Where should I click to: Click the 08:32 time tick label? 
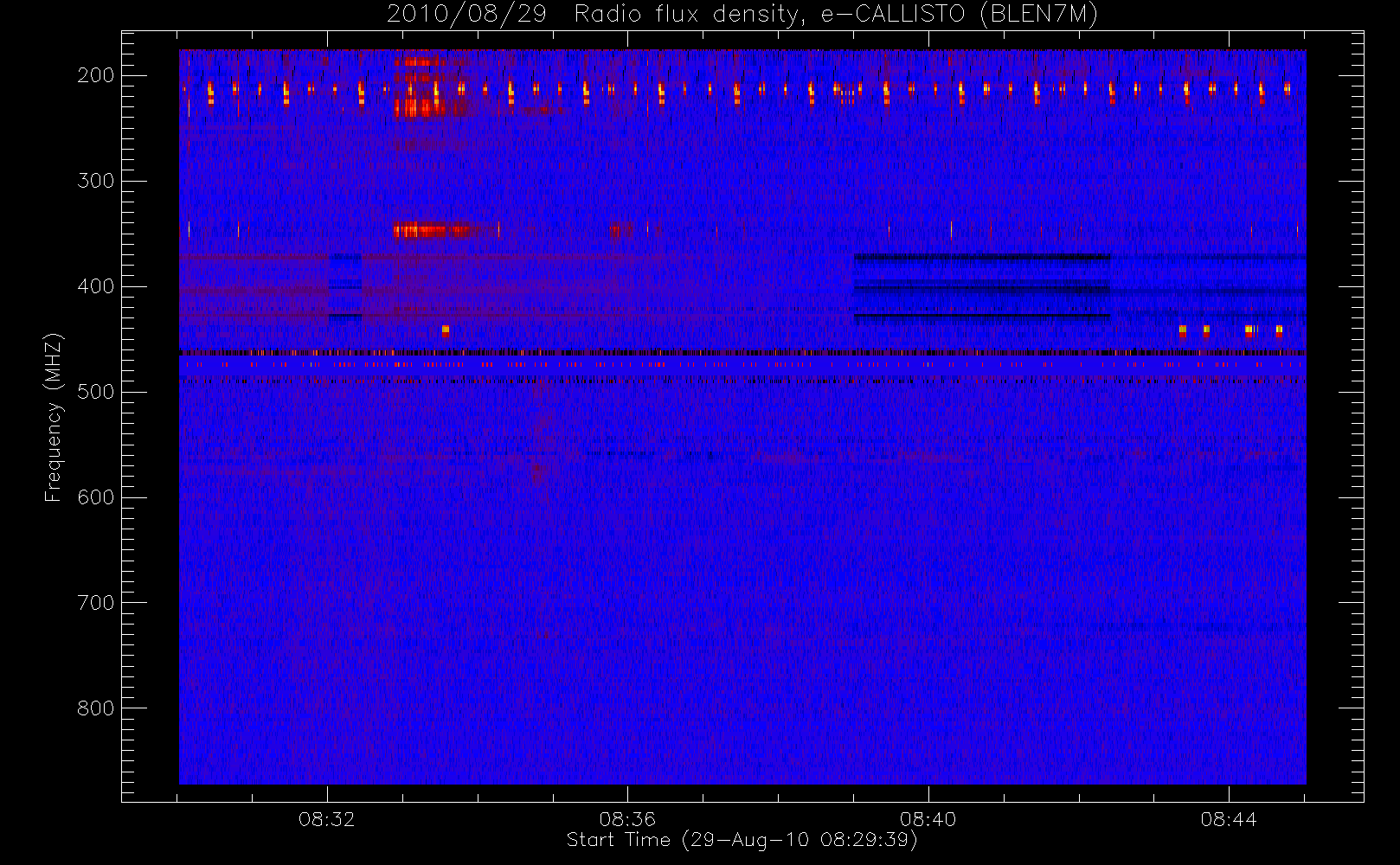coord(327,819)
